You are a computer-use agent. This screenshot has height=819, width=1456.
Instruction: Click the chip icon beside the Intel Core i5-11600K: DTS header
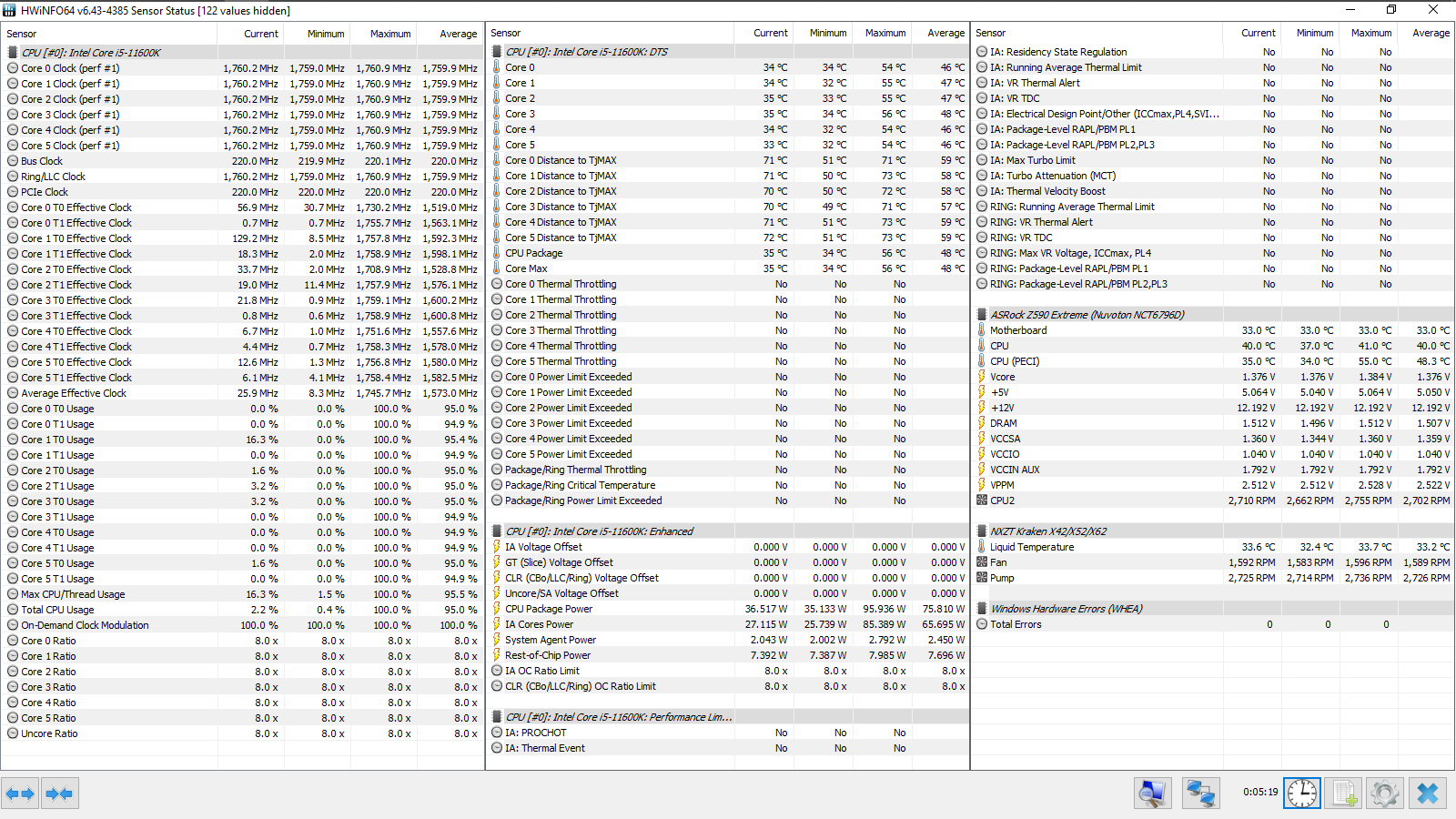[497, 52]
